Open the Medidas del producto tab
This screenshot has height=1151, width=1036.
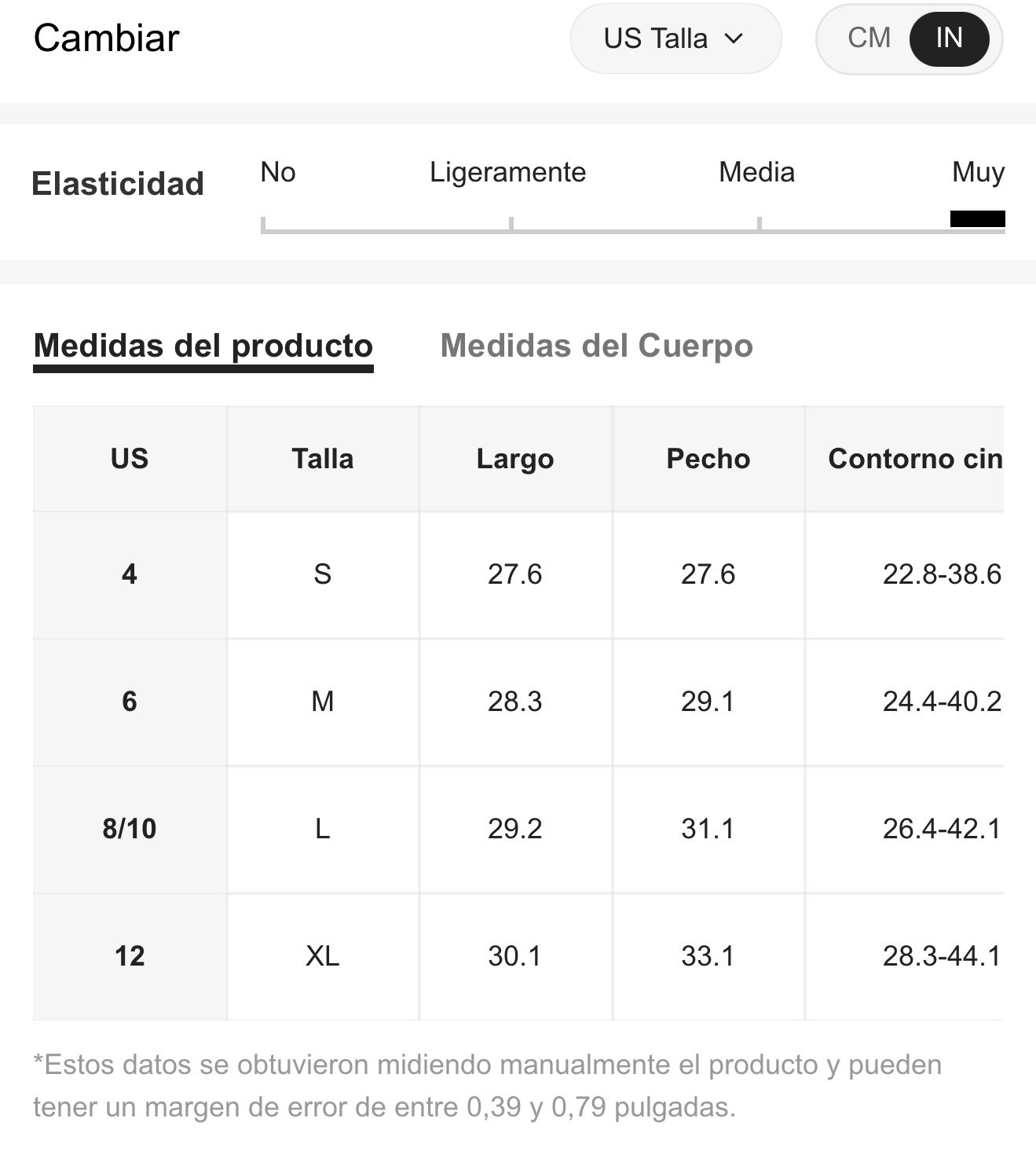(203, 346)
